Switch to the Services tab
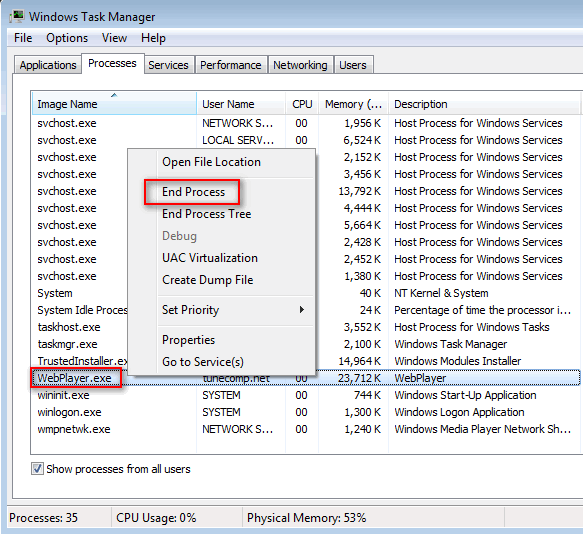The width and height of the screenshot is (583, 534). click(x=168, y=65)
